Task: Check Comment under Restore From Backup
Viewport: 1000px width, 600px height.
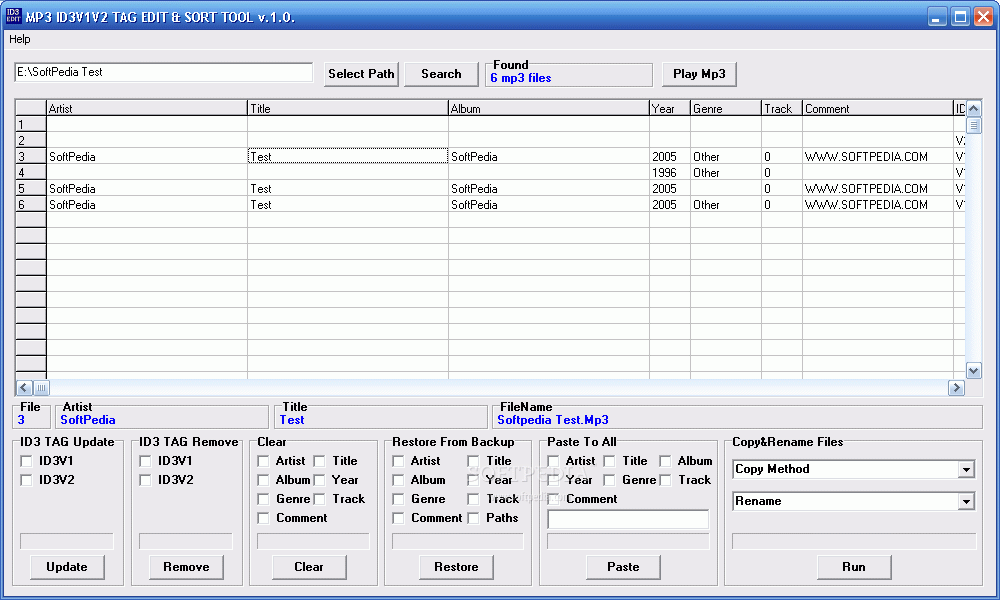Action: pos(398,518)
